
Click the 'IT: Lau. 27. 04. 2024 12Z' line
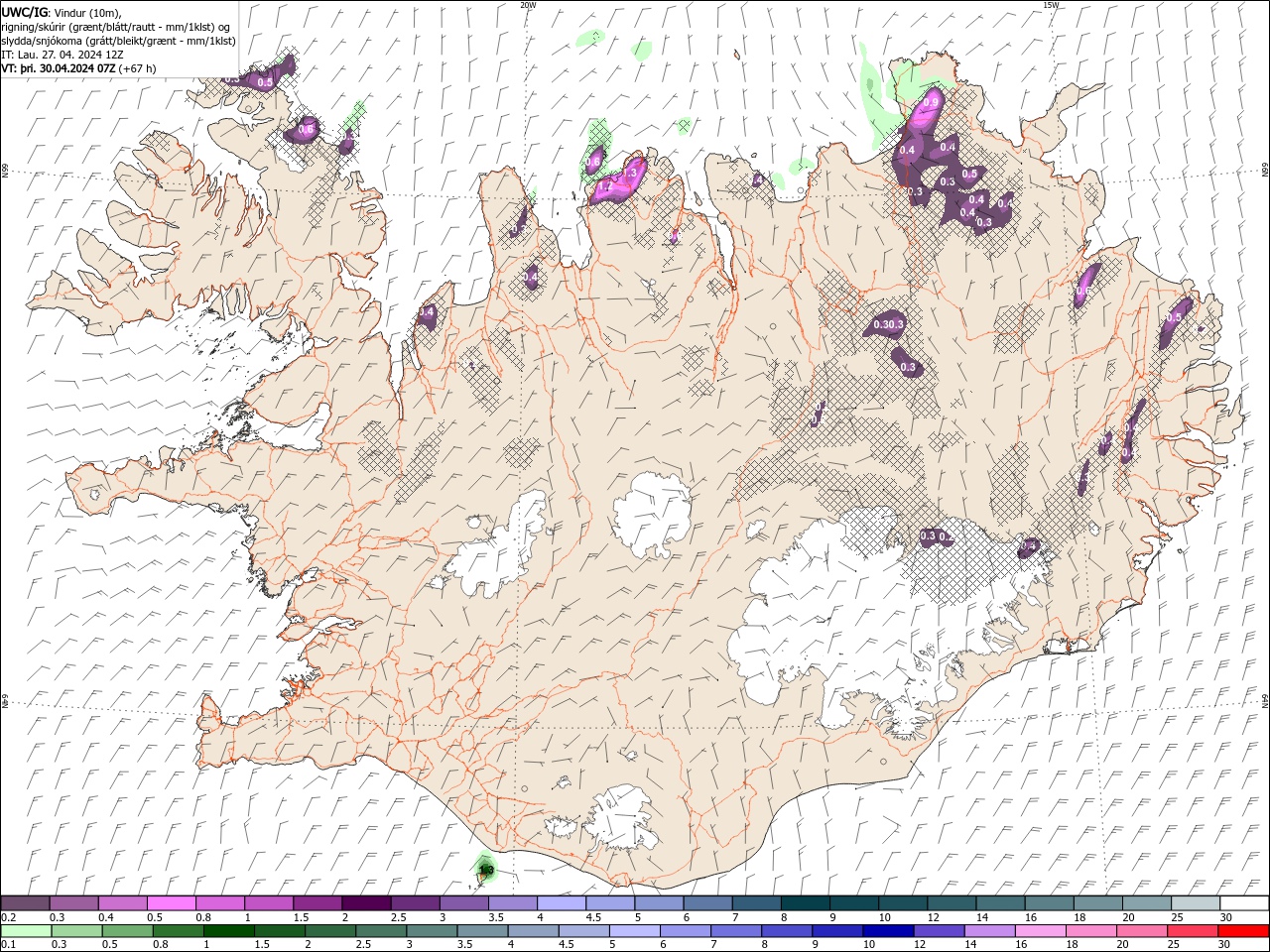63,55
